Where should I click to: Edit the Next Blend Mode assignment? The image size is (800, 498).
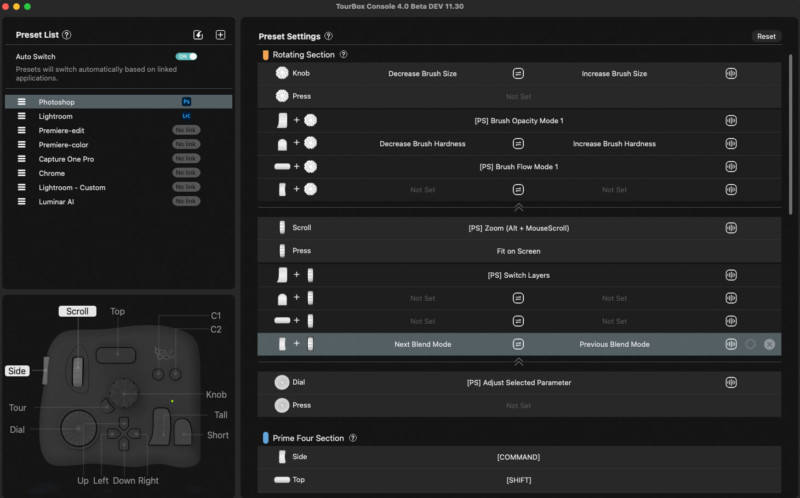[x=422, y=344]
